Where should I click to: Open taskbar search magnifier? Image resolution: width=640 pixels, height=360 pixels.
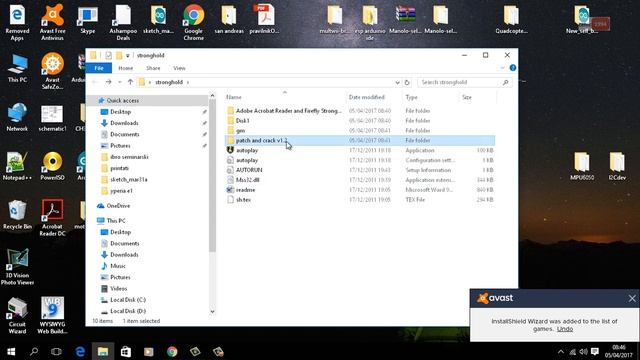(34, 351)
